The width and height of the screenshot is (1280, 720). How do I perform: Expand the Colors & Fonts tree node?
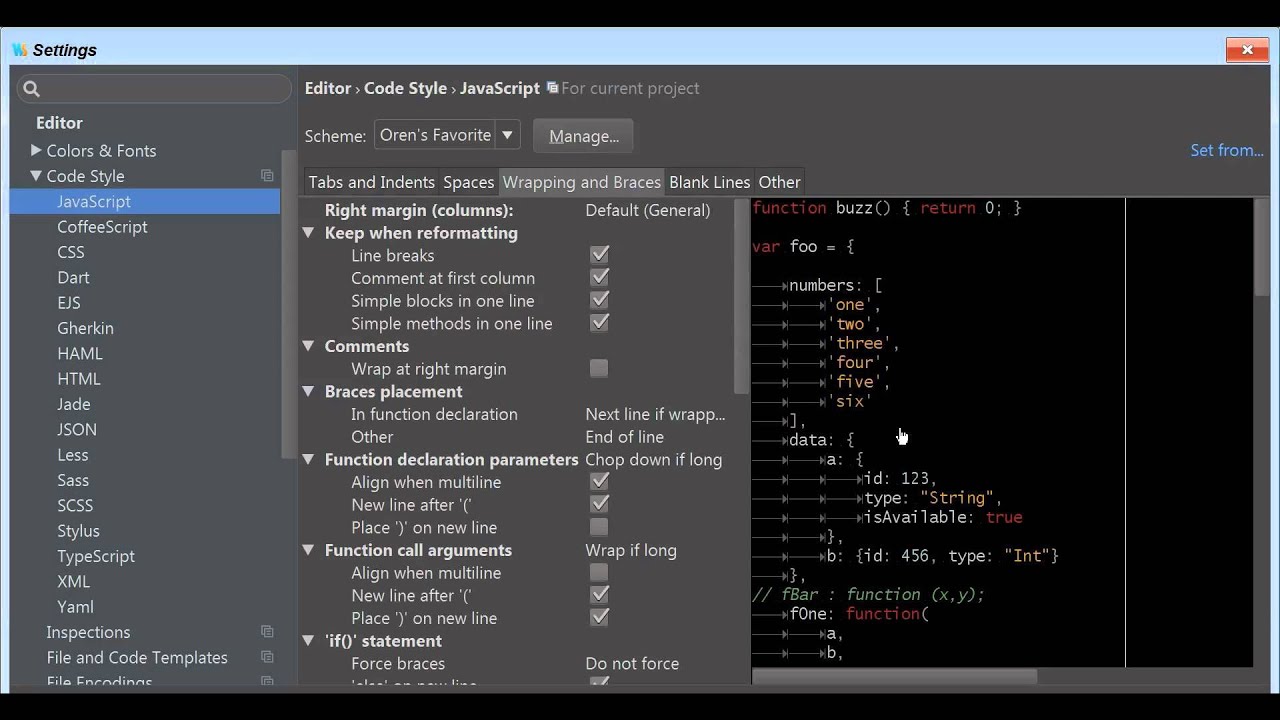[x=36, y=150]
